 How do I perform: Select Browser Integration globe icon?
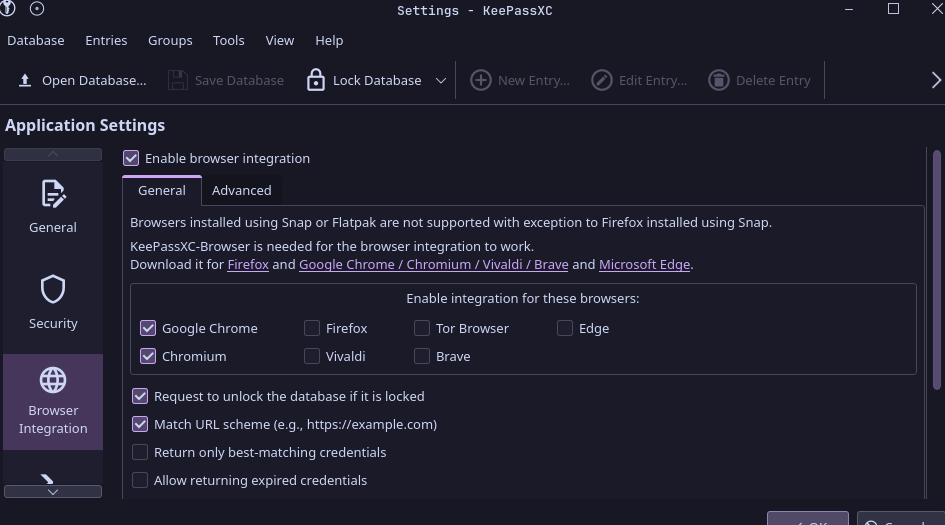tap(53, 380)
